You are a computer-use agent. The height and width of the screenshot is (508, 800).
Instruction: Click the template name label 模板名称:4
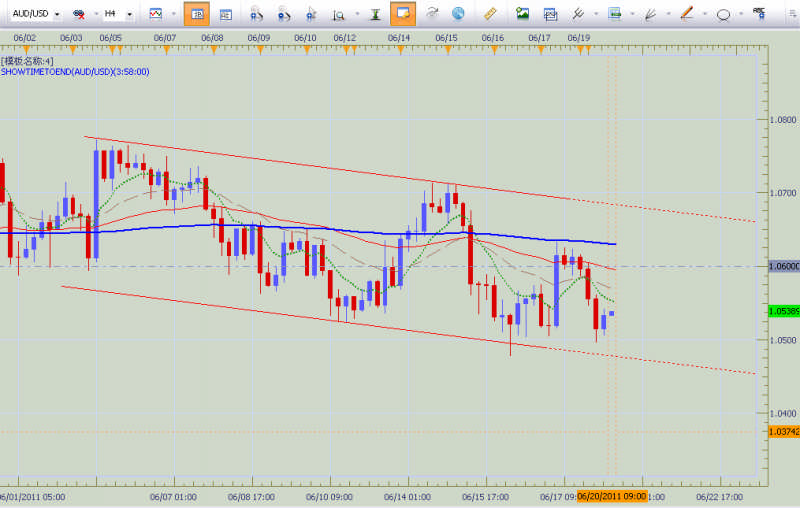click(x=27, y=62)
